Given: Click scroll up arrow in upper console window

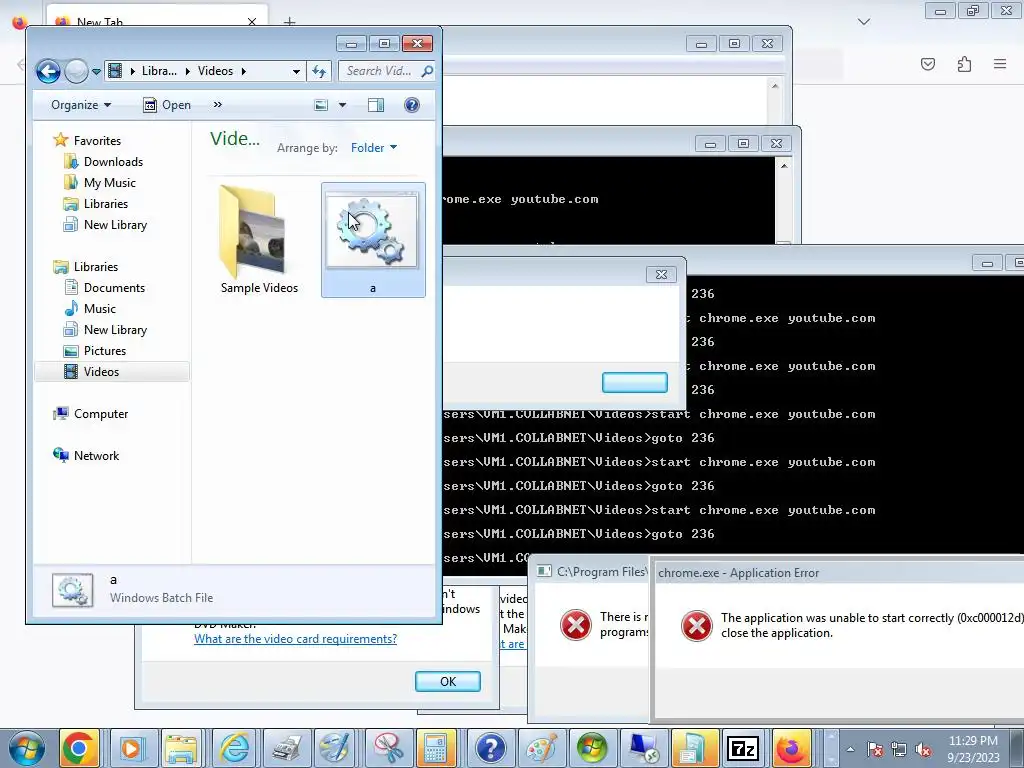Looking at the screenshot, I should [784, 166].
